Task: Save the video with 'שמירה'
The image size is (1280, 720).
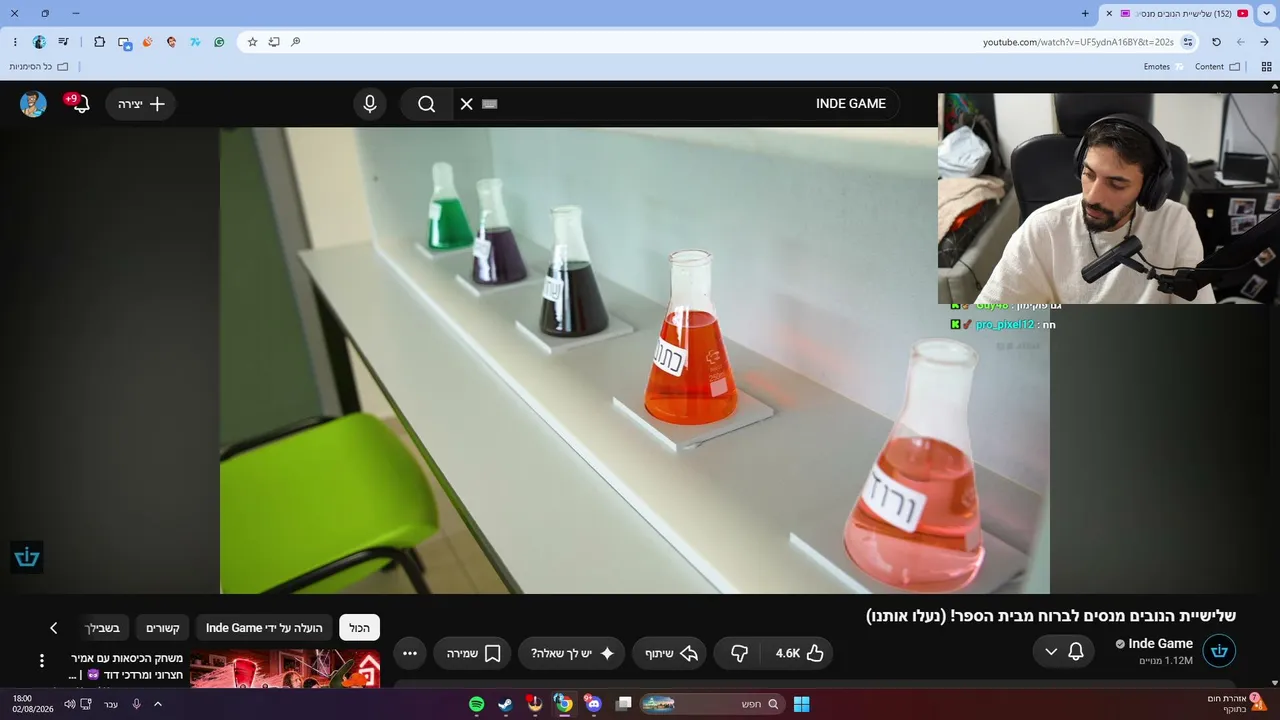Action: [472, 653]
